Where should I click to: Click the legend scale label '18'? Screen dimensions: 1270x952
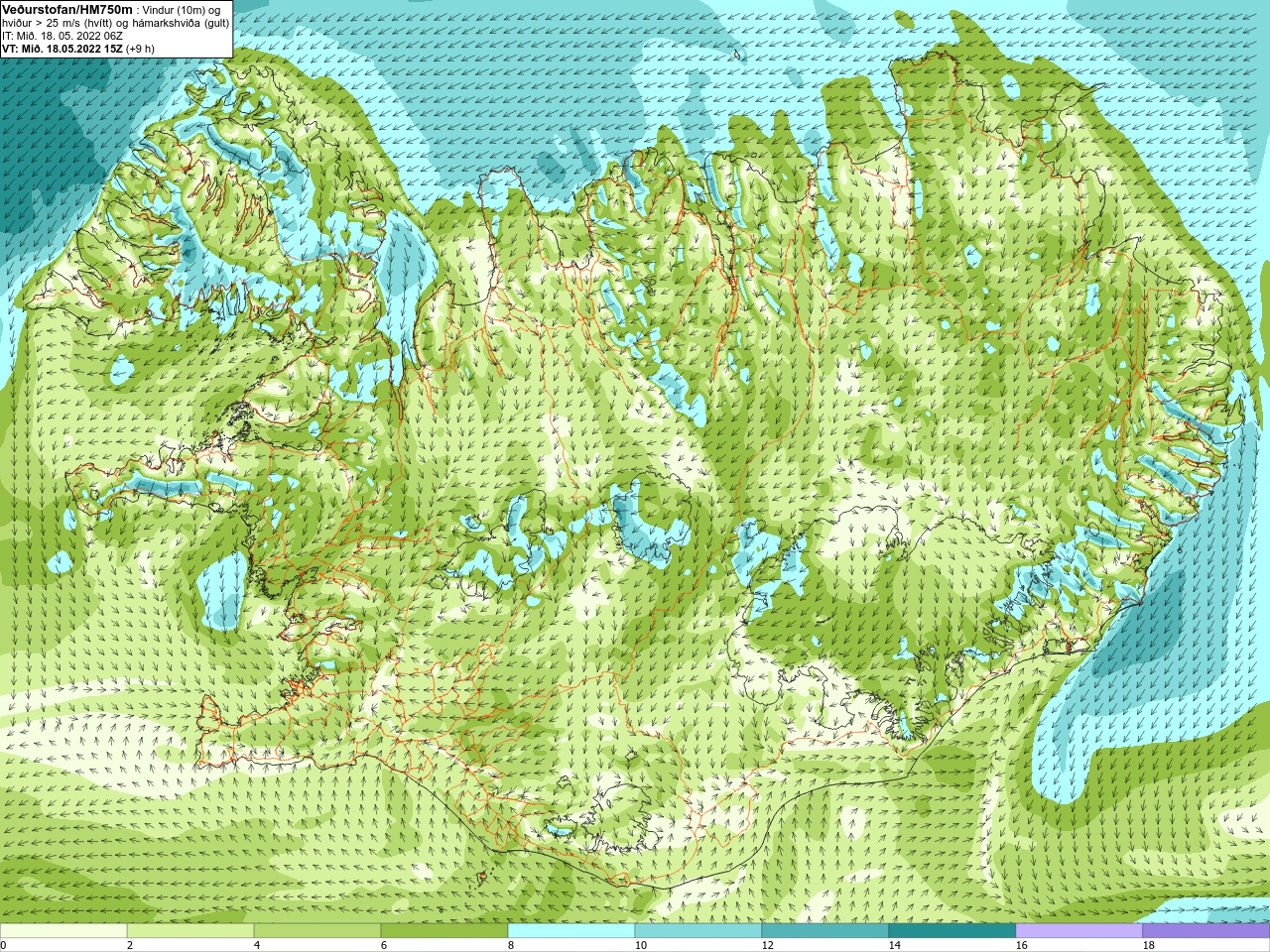click(1148, 945)
